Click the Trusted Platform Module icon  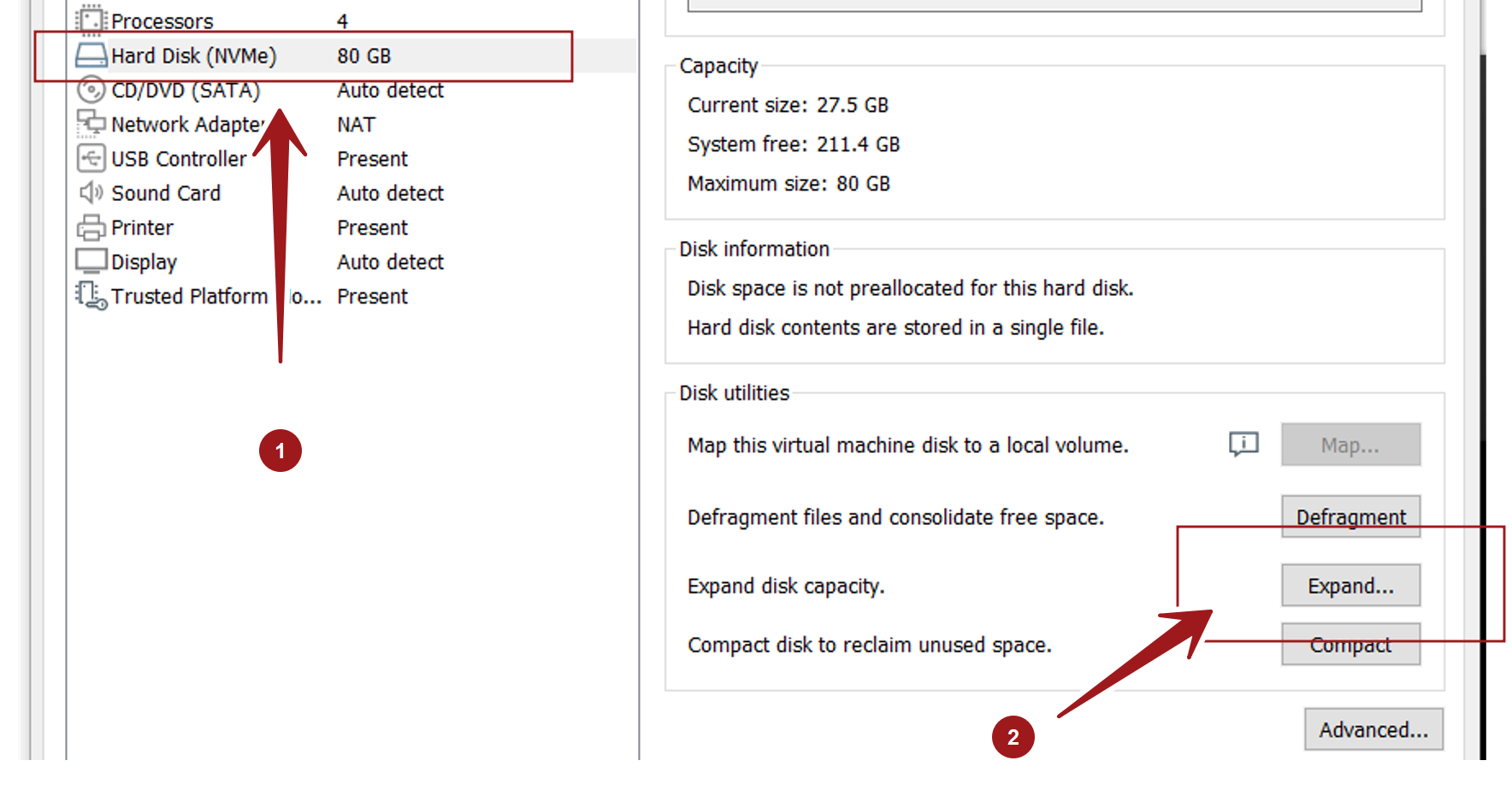pos(91,296)
